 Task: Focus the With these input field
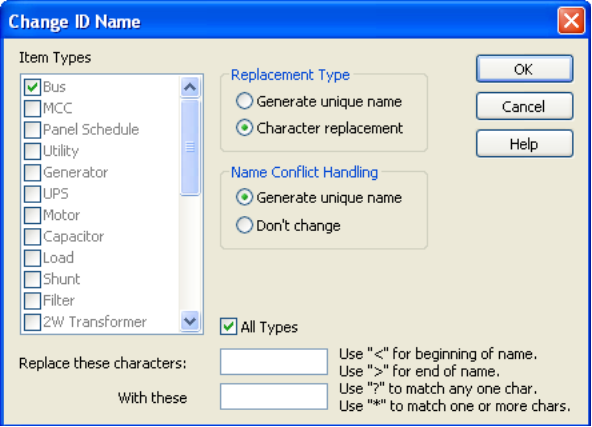pyautogui.click(x=274, y=396)
